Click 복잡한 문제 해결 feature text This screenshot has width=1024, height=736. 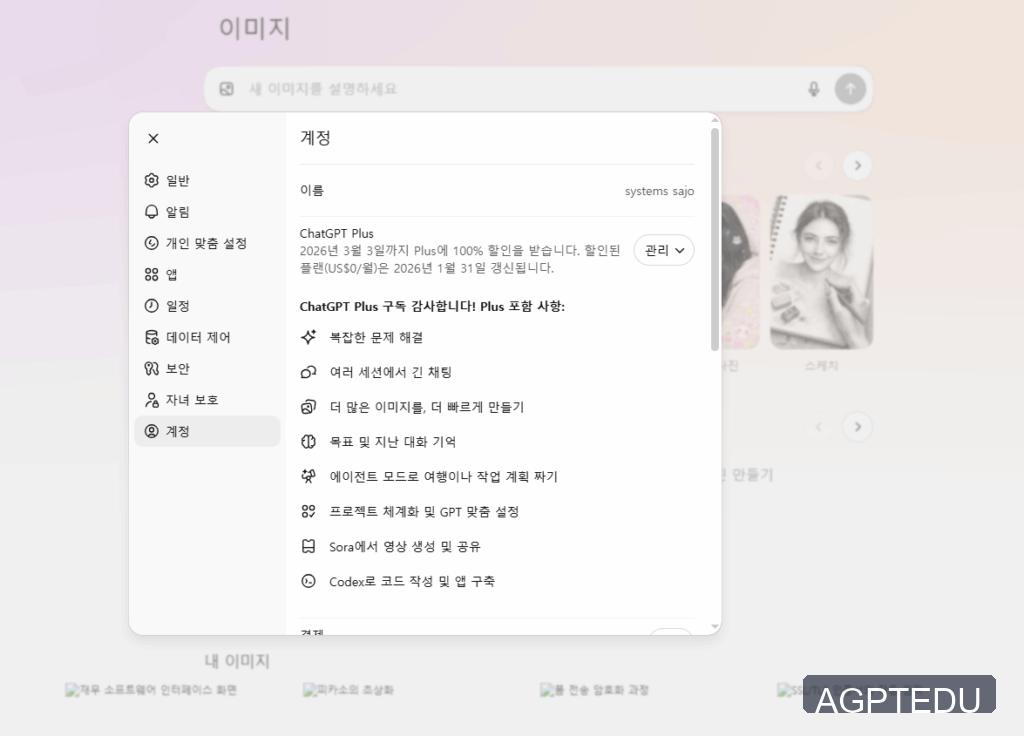click(376, 338)
